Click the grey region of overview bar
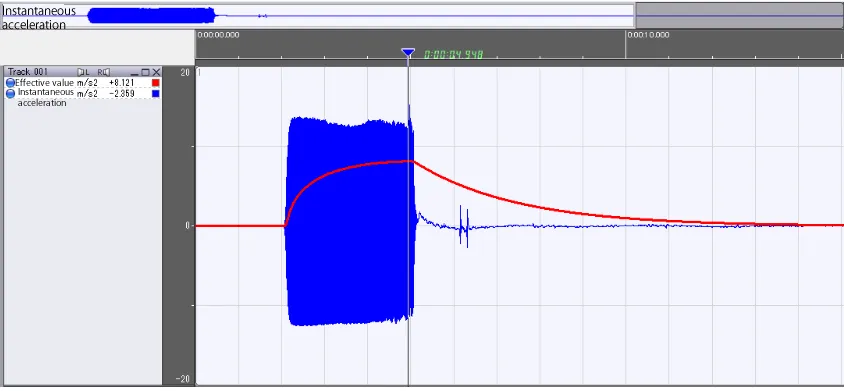 pyautogui.click(x=740, y=16)
